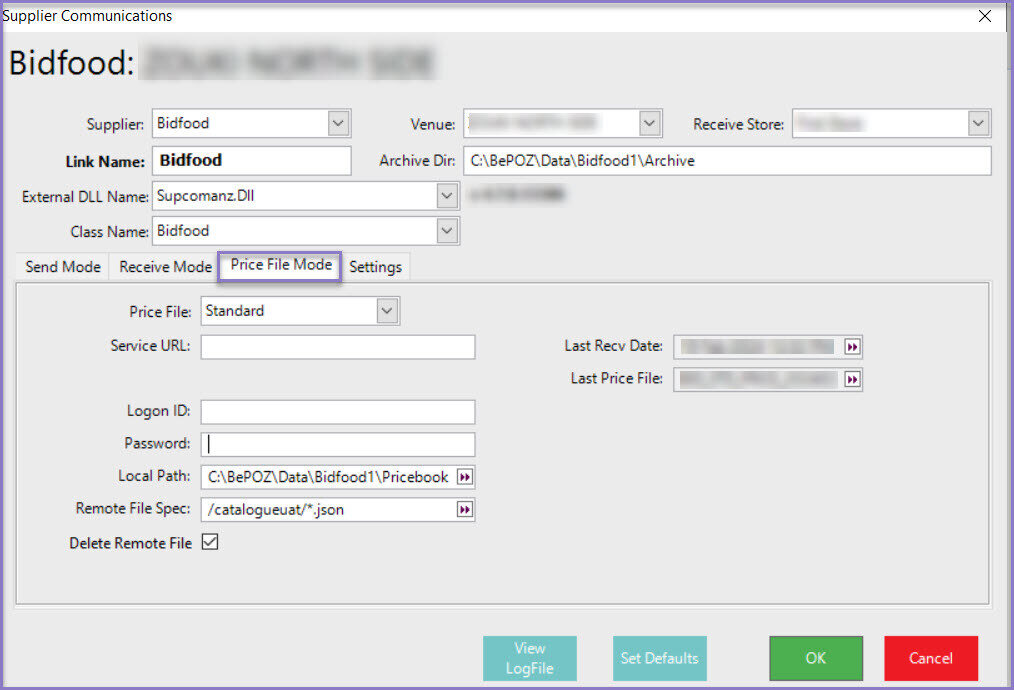
Task: Click the Last Recv Date arrow icon
Action: coord(852,347)
